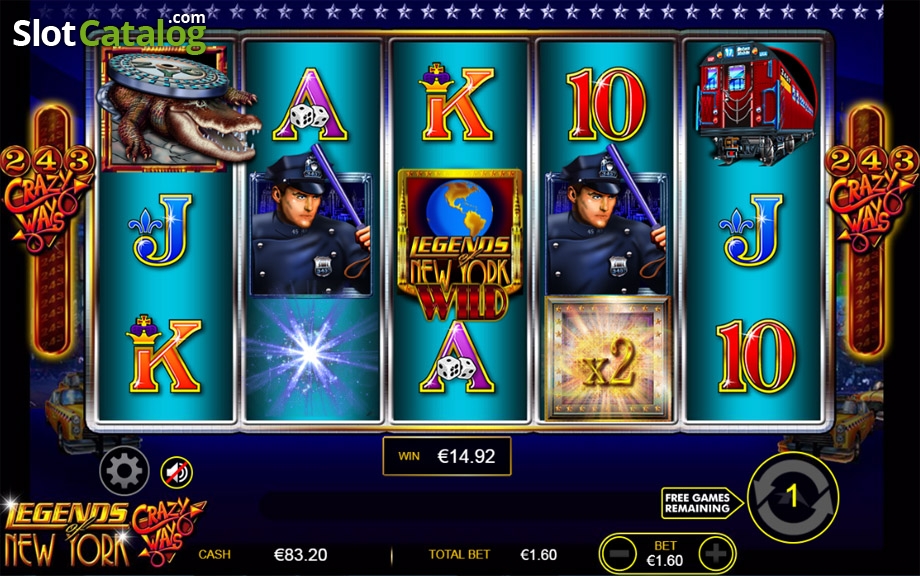The height and width of the screenshot is (576, 920).
Task: Decrease the bet with minus button
Action: click(619, 553)
